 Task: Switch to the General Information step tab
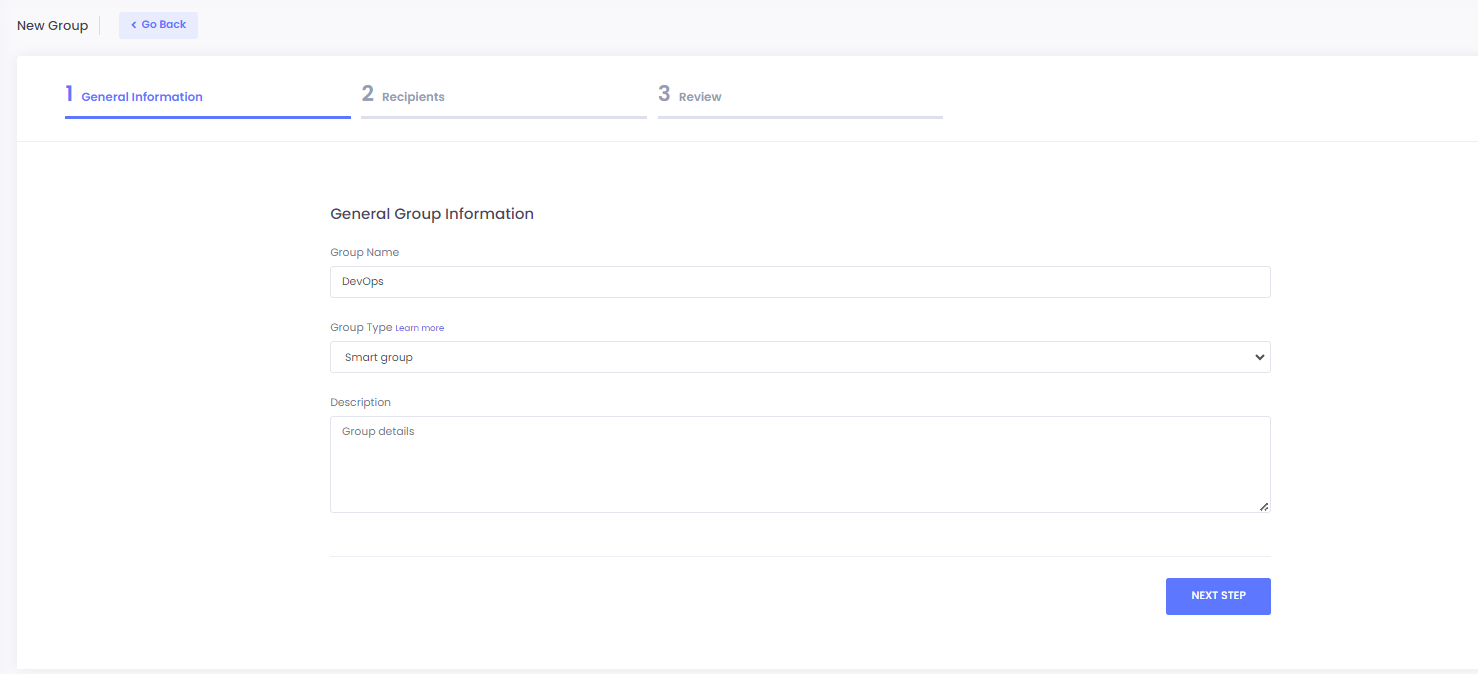tap(141, 97)
